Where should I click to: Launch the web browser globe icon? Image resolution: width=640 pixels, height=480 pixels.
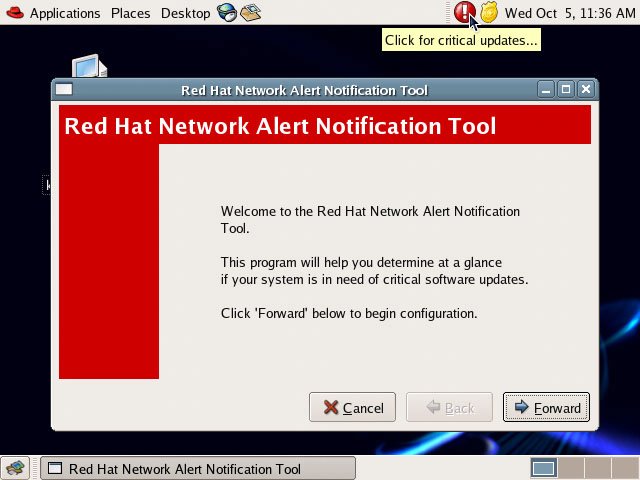coord(227,13)
